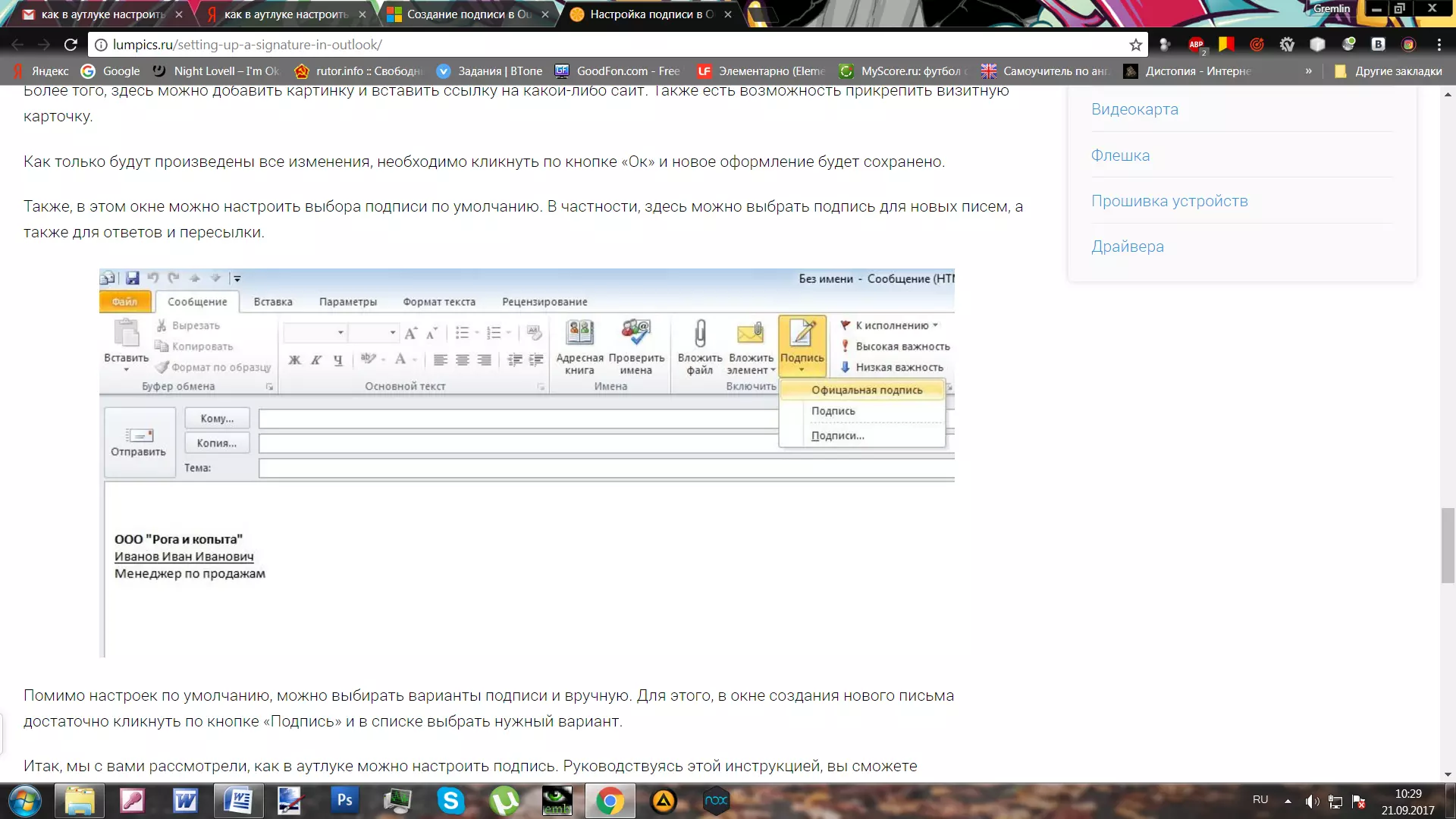Open Photoshop from the taskbar
This screenshot has width=1456, height=819.
pyautogui.click(x=344, y=800)
